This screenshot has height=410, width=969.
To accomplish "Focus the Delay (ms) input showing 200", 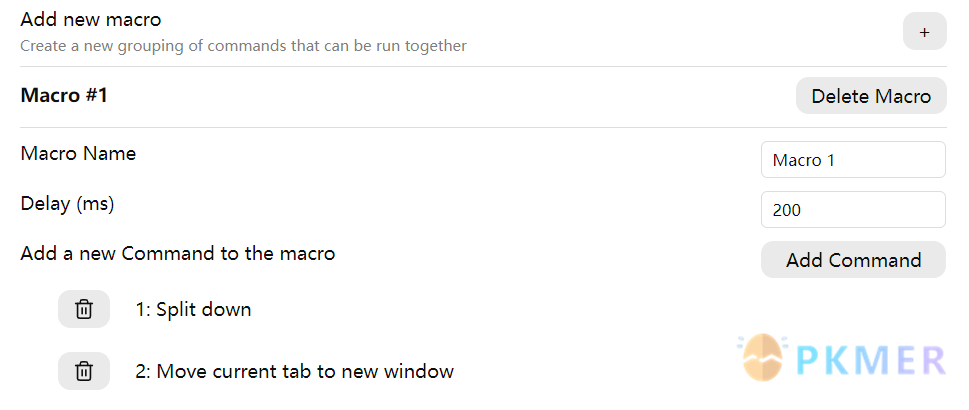I will coord(853,210).
